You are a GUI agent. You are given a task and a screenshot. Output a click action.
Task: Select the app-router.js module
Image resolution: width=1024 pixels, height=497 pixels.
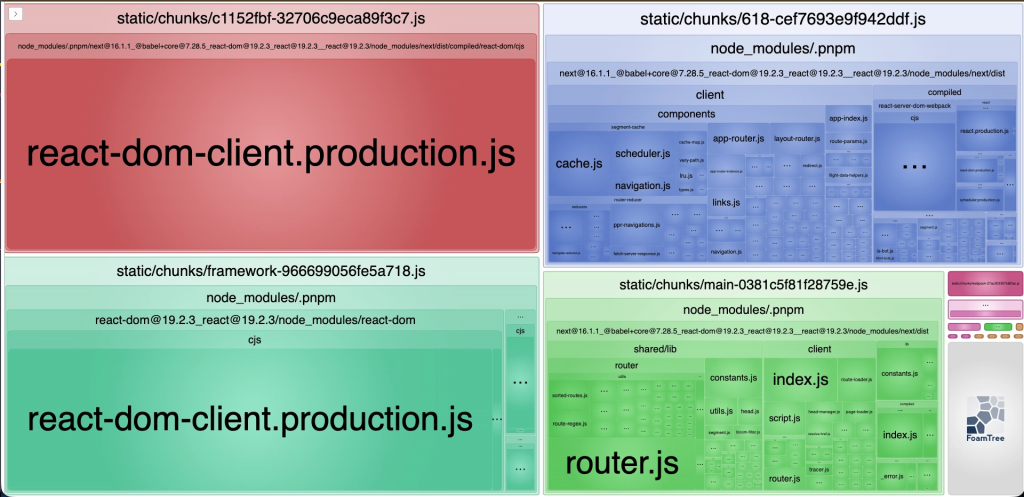pyautogui.click(x=738, y=138)
